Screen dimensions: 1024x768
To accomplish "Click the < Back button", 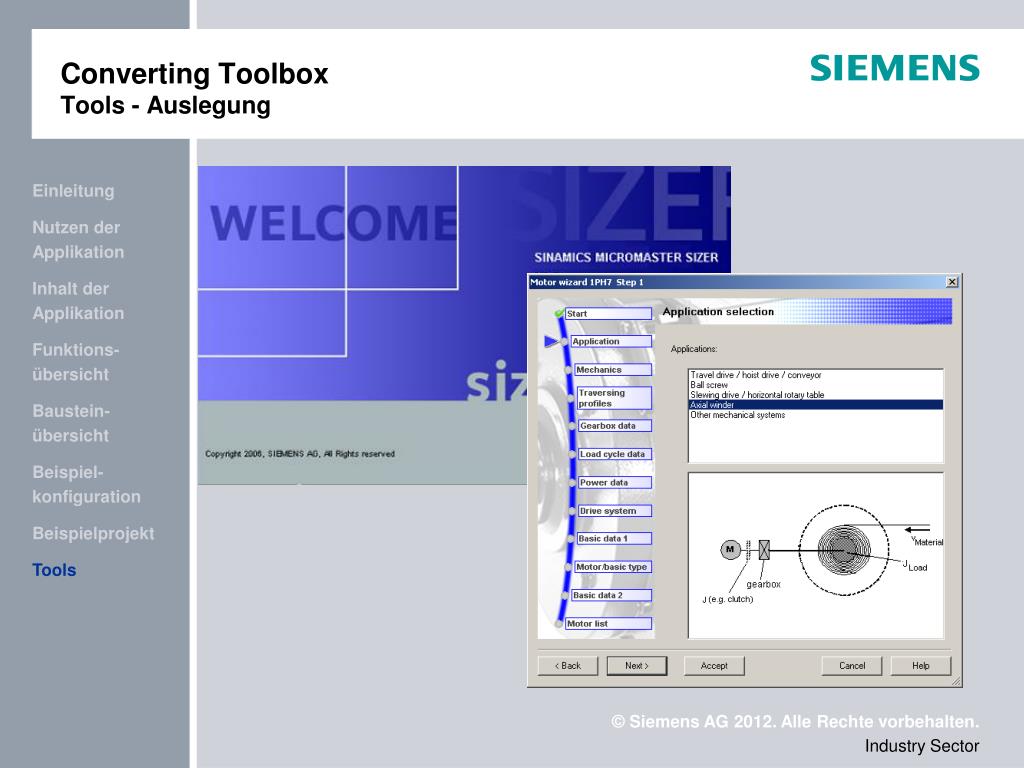I will pos(568,665).
